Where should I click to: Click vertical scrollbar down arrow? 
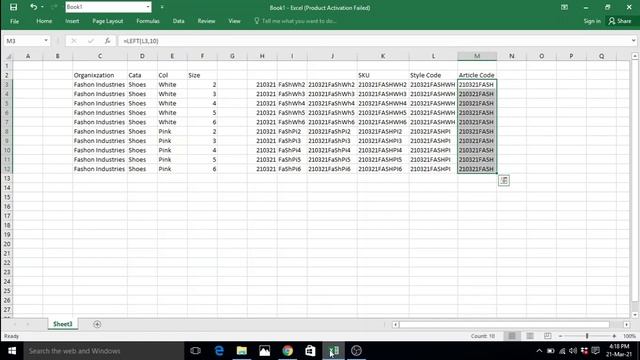(635, 315)
